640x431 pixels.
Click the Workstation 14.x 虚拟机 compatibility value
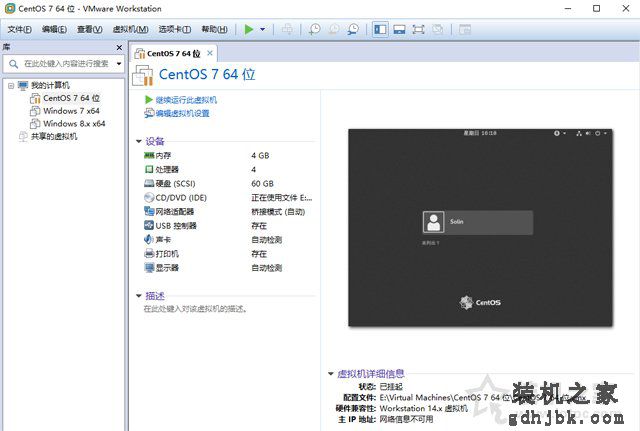point(424,408)
